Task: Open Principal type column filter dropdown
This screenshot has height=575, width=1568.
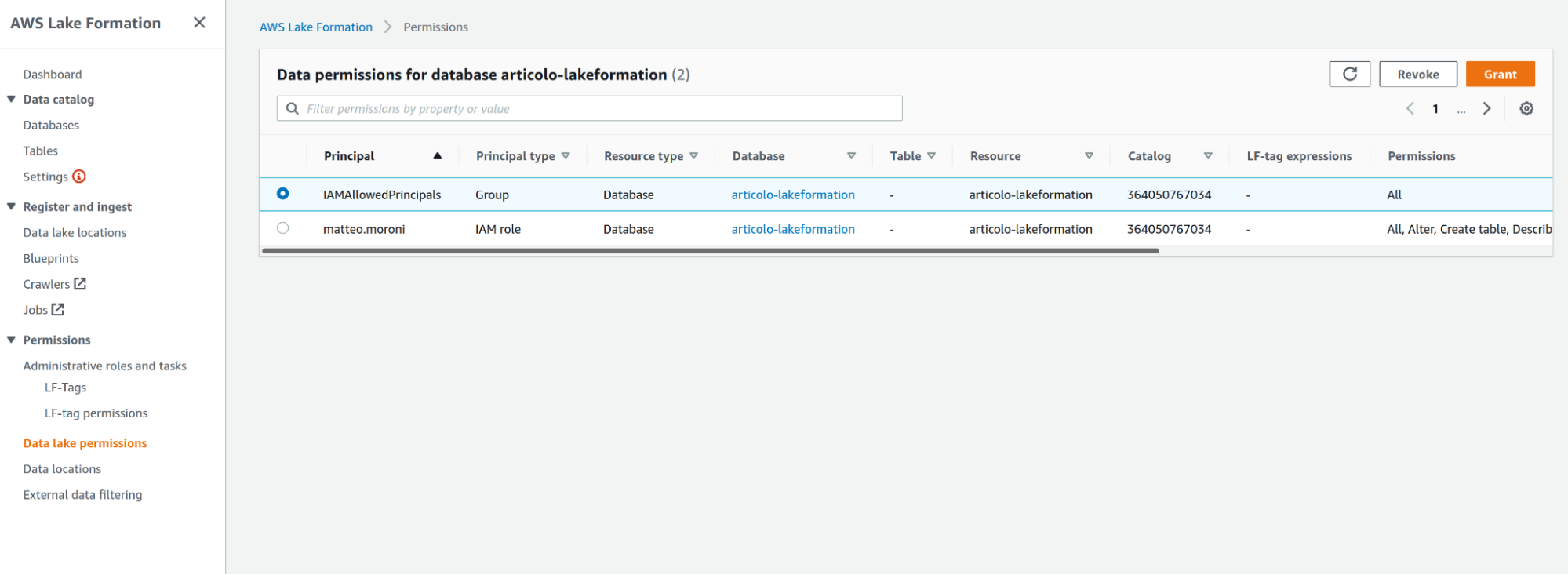Action: click(566, 156)
